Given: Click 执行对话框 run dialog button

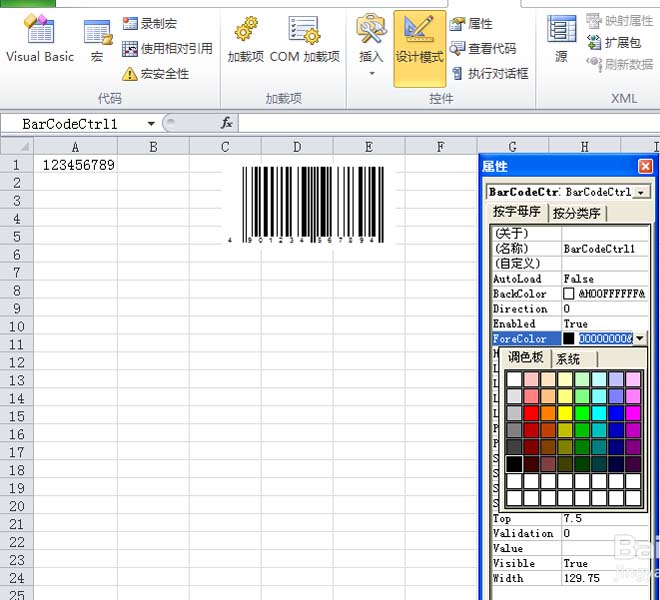Looking at the screenshot, I should click(x=490, y=74).
